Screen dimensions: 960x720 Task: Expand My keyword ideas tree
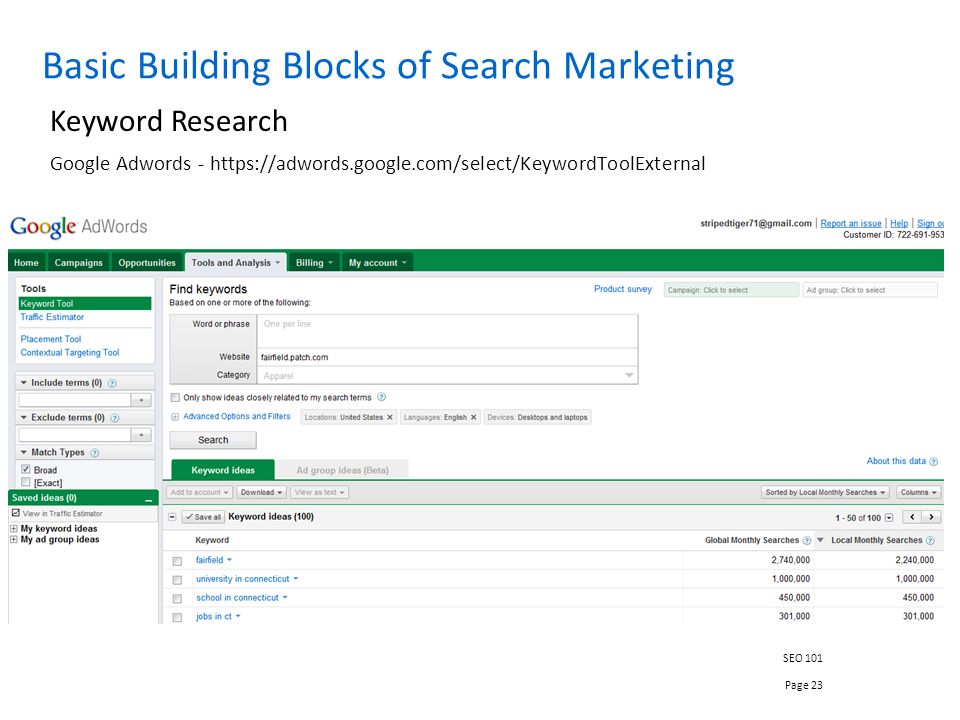tap(14, 528)
